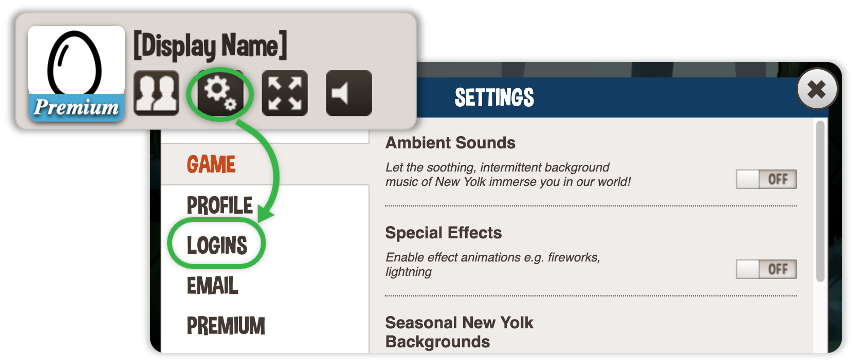The height and width of the screenshot is (364, 854).
Task: Click the Ambient Sounds heading
Action: point(450,143)
